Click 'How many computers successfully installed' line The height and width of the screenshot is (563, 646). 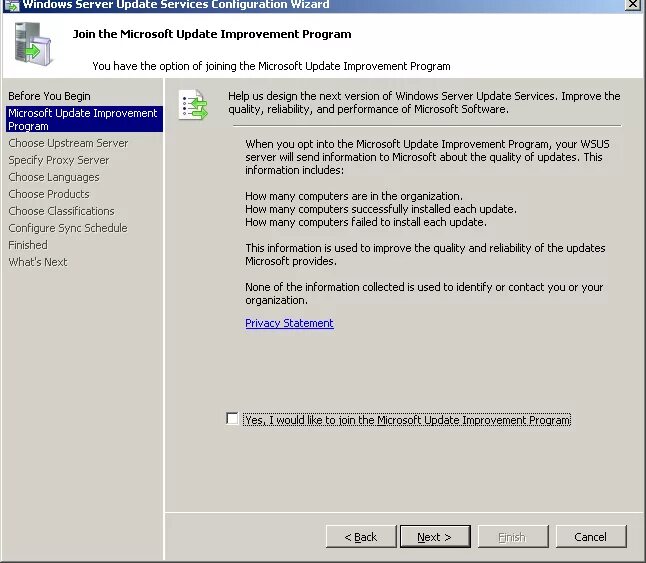(x=381, y=209)
